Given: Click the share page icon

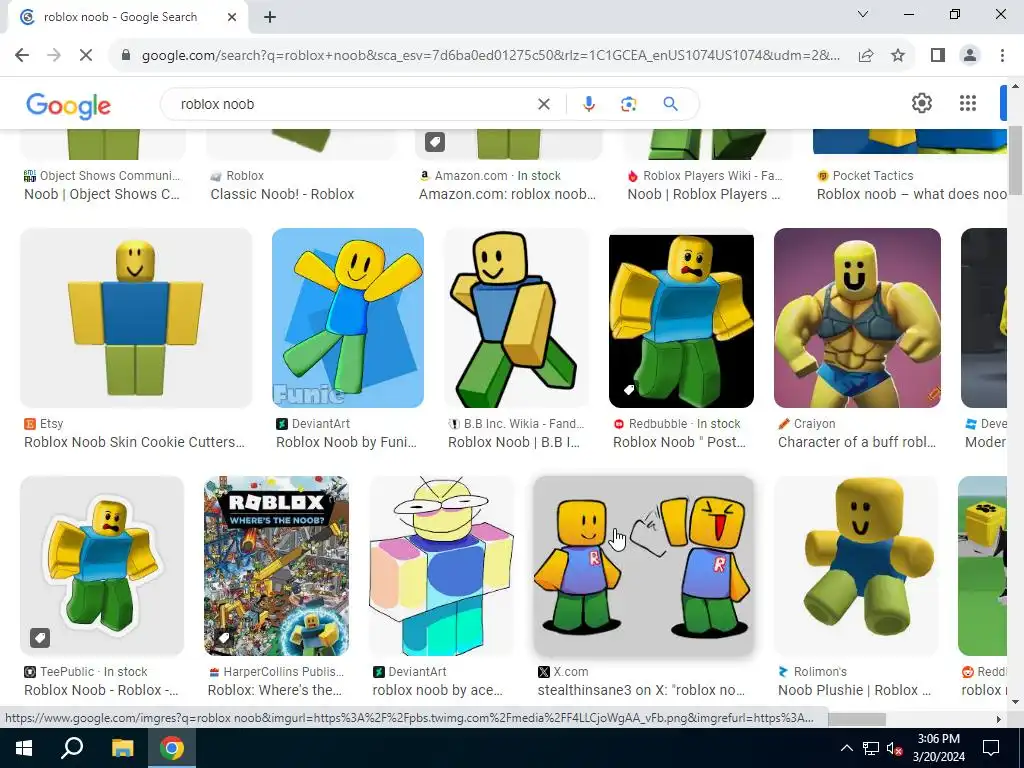Looking at the screenshot, I should (866, 56).
